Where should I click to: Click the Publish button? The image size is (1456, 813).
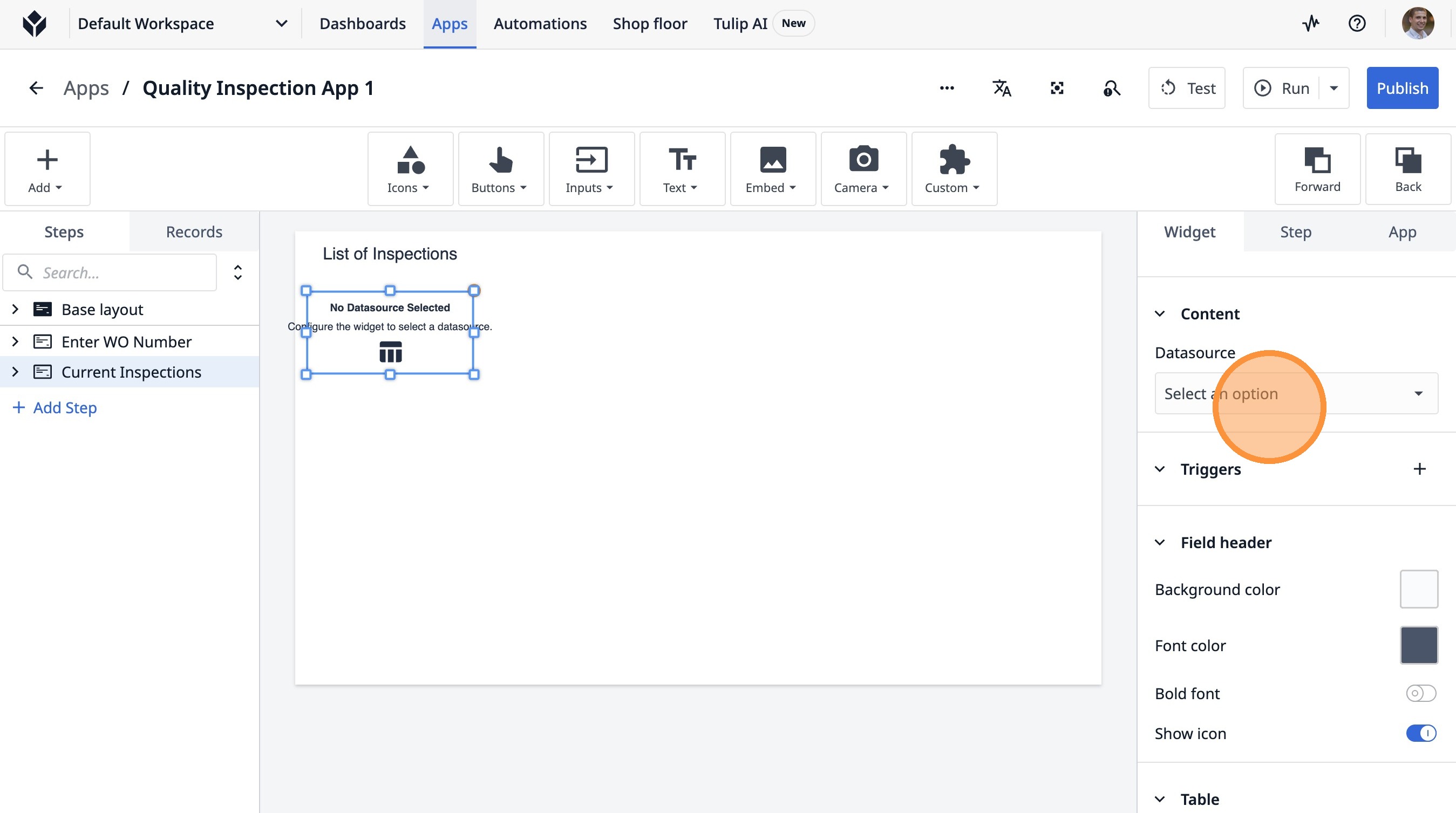pos(1401,88)
